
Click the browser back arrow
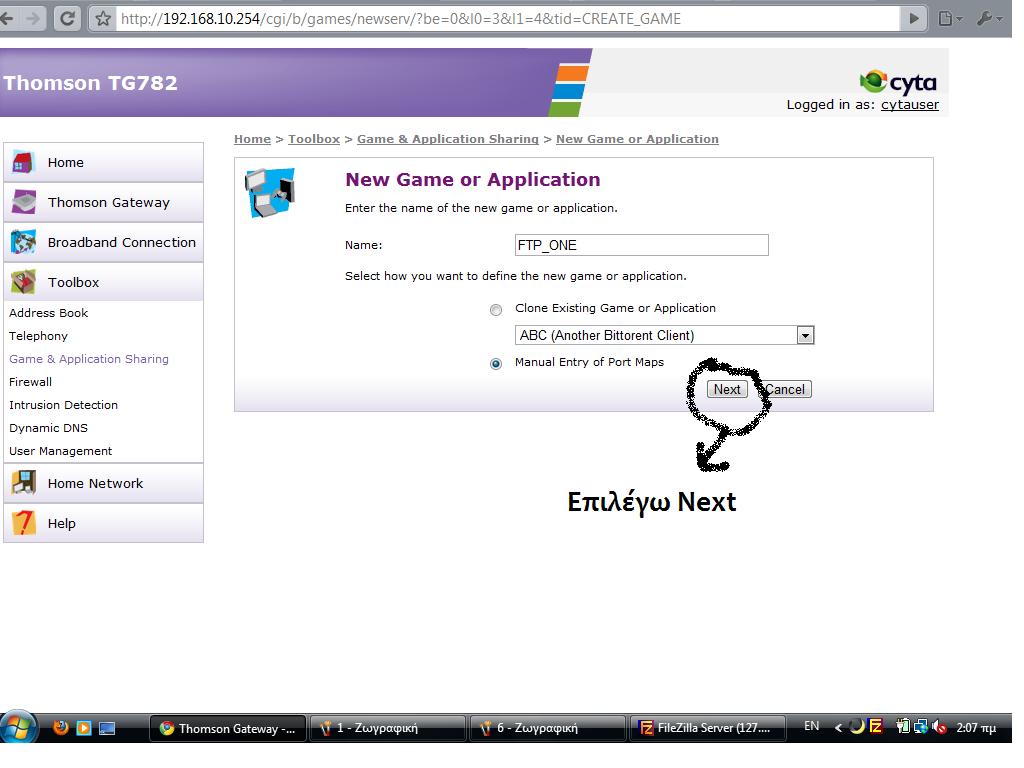(7, 18)
